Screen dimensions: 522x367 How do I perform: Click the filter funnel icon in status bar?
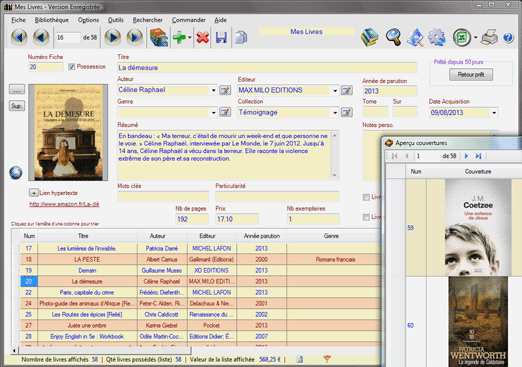pyautogui.click(x=327, y=359)
